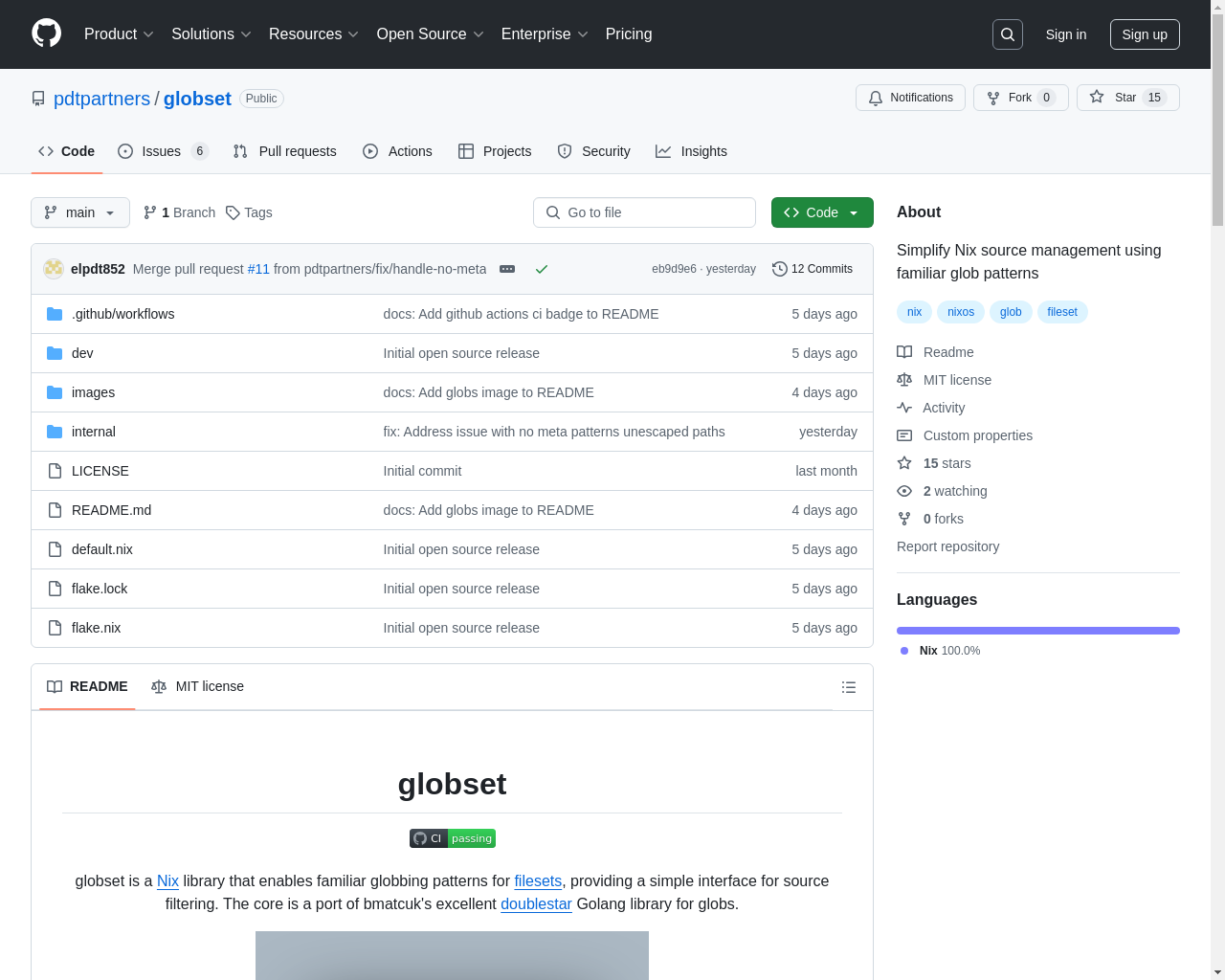
Task: Select the README tab in the file panel
Action: pyautogui.click(x=87, y=686)
